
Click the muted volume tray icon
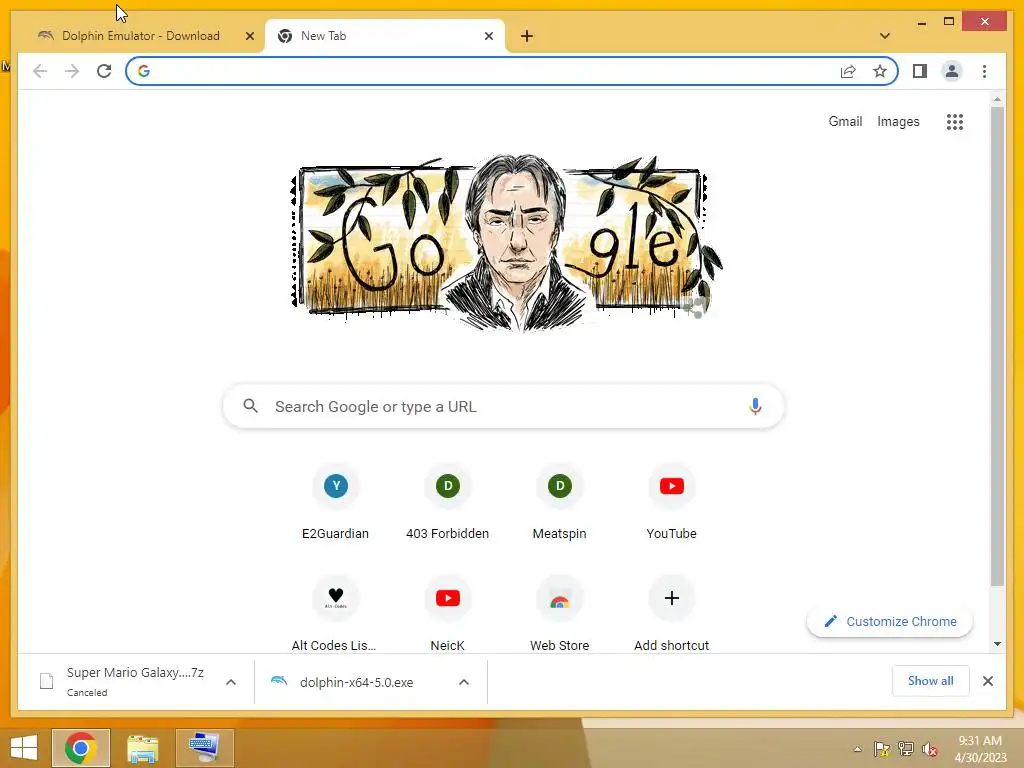[x=929, y=749]
